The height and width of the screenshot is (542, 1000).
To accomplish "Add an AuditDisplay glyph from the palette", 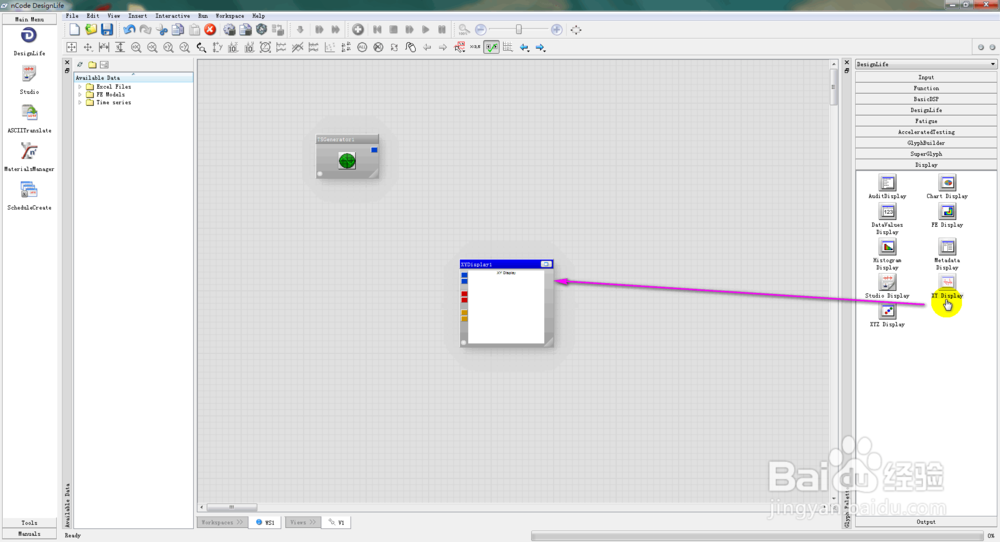I will coord(887,187).
